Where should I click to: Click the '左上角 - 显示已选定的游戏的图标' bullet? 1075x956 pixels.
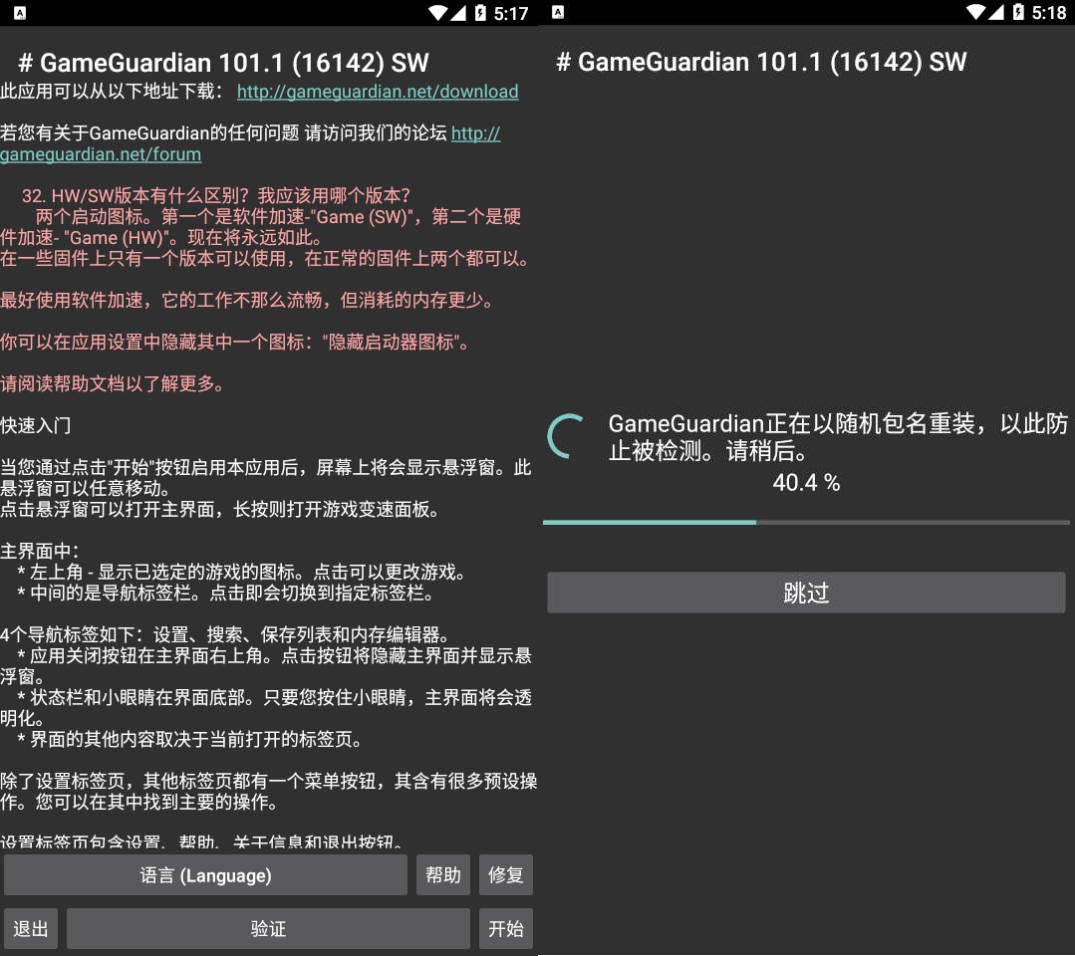pos(243,572)
